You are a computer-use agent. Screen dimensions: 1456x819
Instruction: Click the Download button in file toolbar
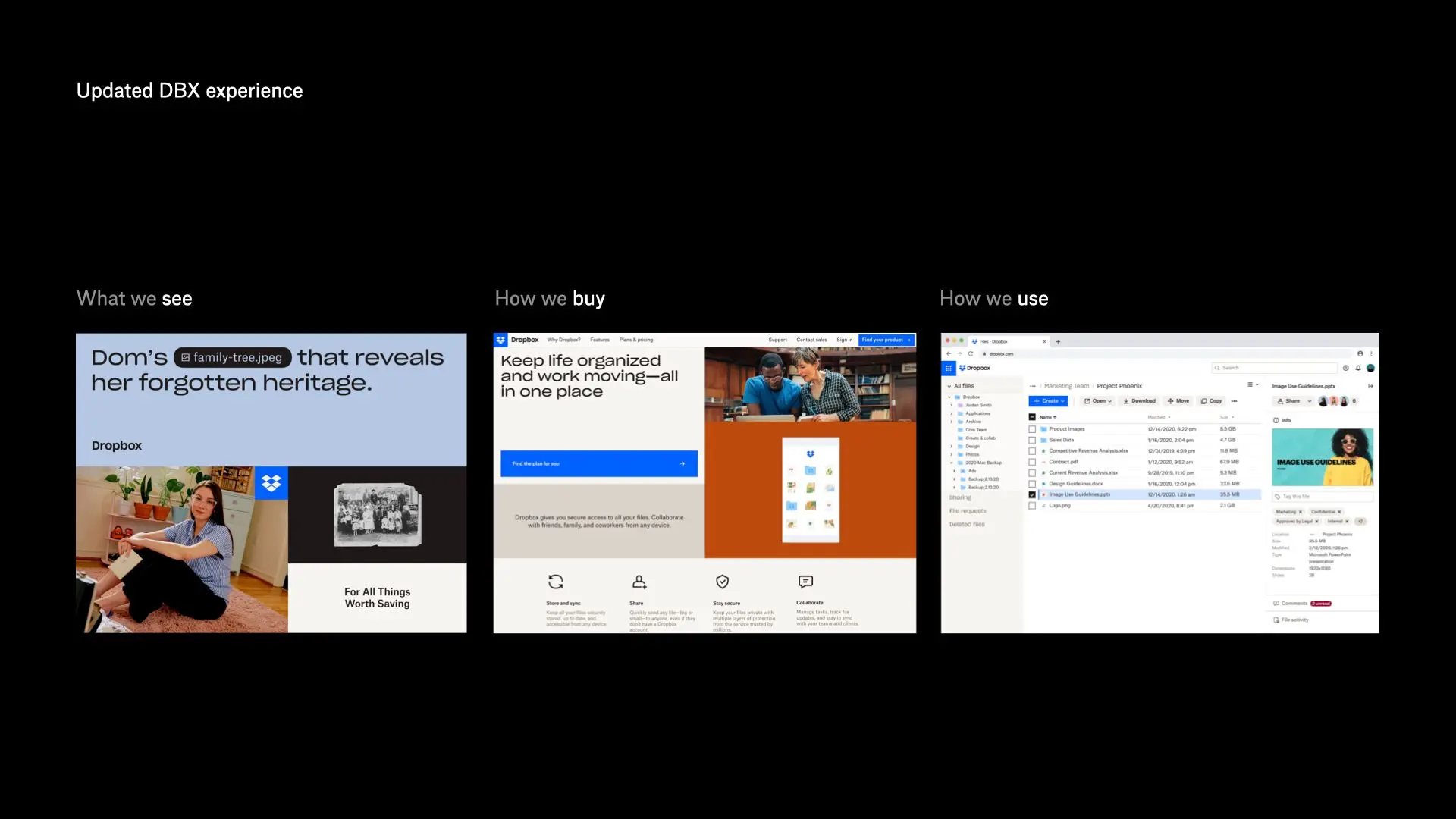pos(1139,401)
